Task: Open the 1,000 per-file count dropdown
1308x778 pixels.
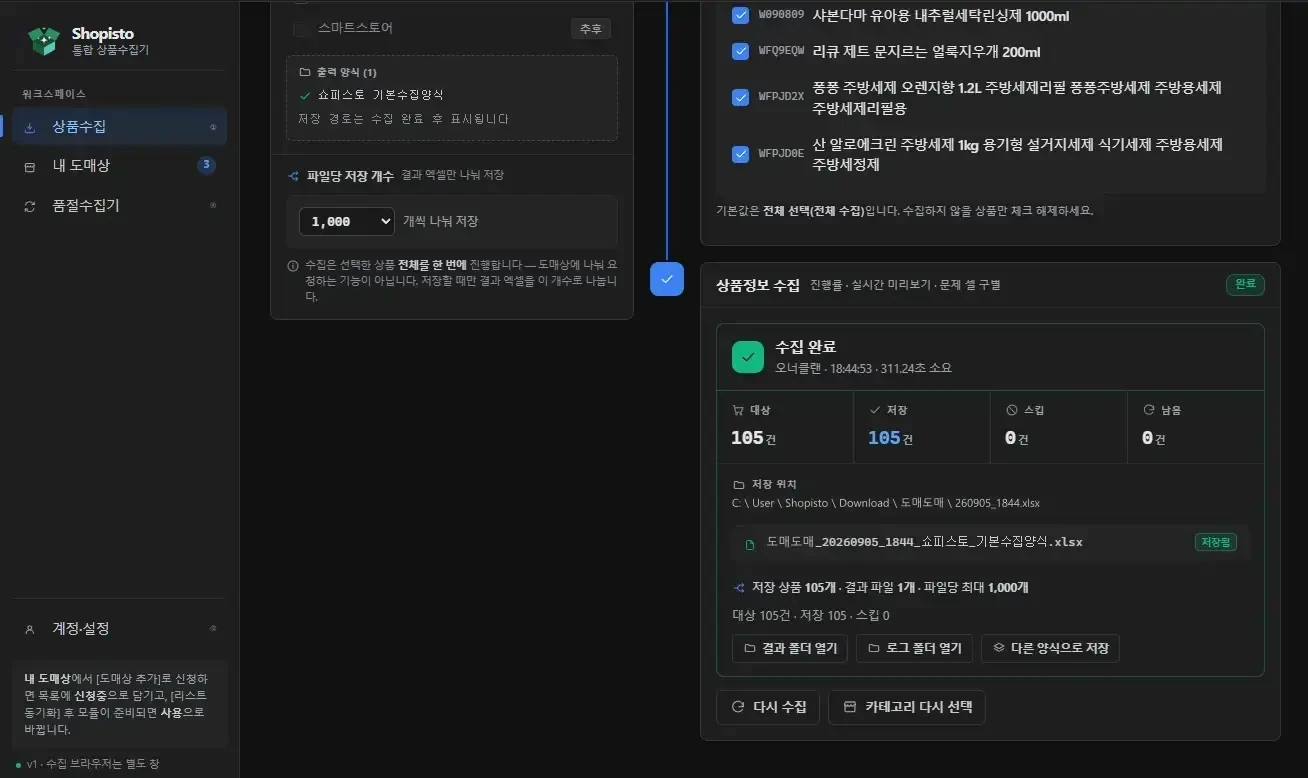Action: (x=347, y=221)
